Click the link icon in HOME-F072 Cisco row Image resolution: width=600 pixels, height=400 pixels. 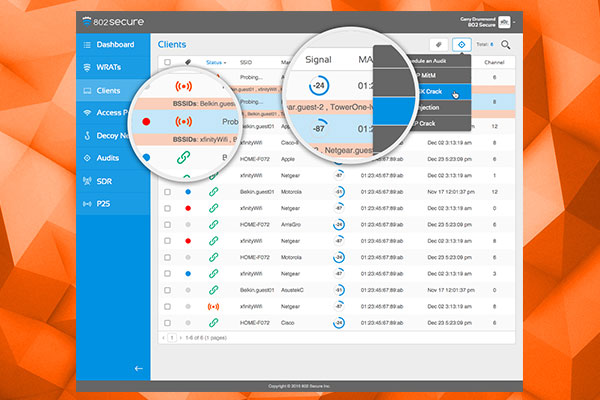point(214,323)
